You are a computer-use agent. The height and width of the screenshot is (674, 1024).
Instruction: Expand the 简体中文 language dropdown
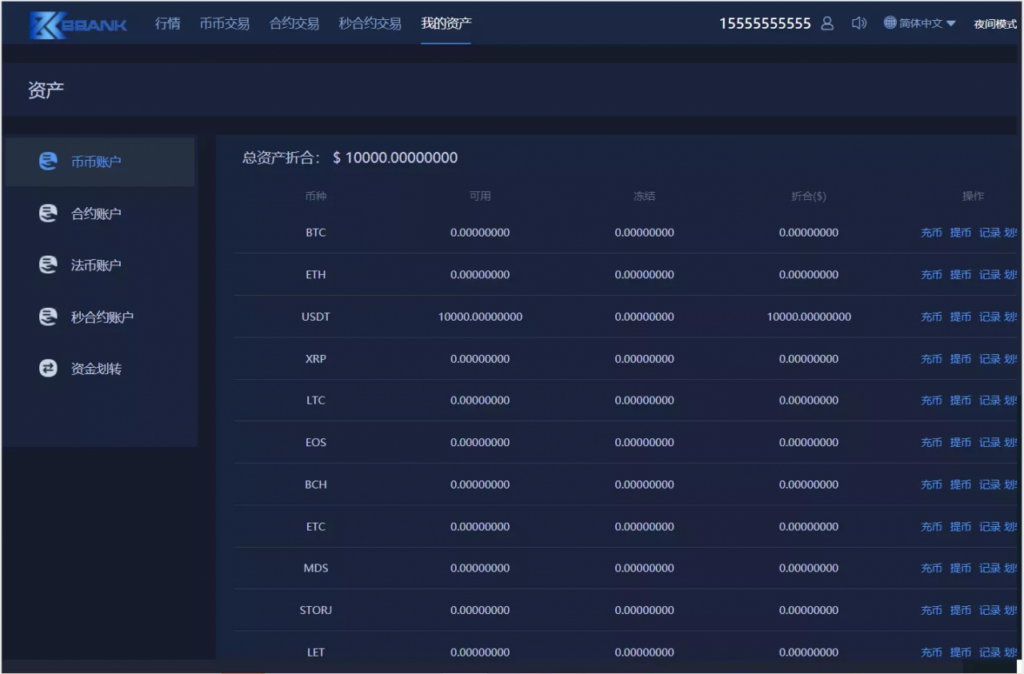927,23
